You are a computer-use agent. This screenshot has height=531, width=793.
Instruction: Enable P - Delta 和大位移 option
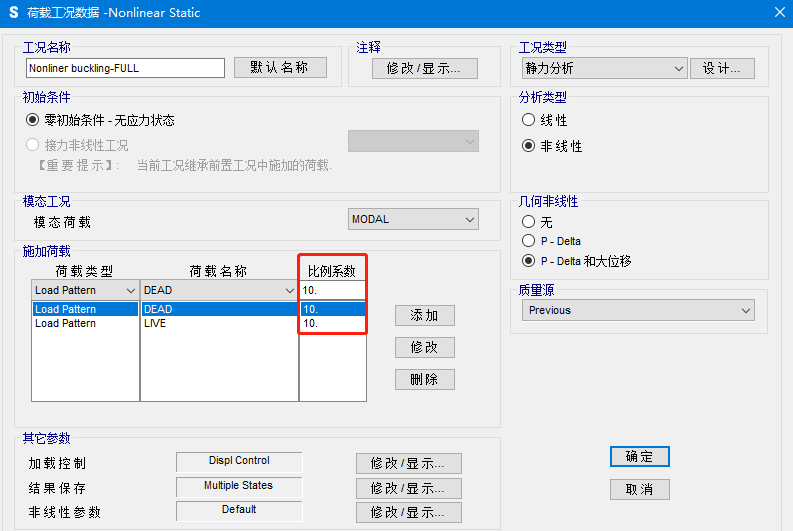coord(529,261)
